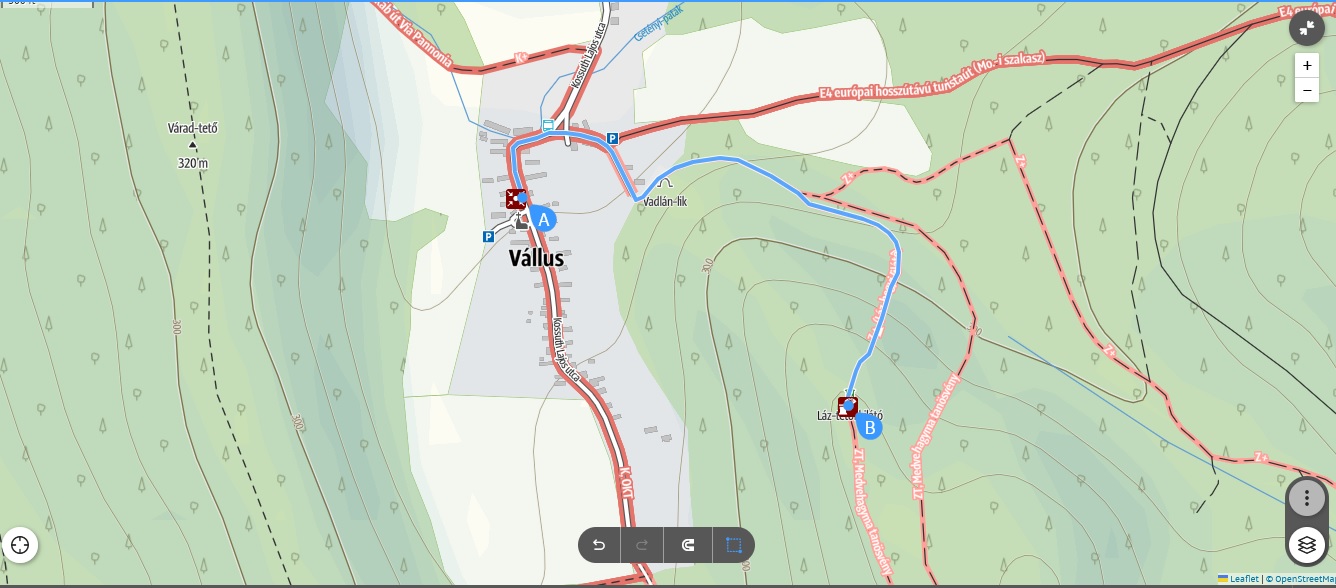1336x588 pixels.
Task: Open the three-dot more options menu
Action: click(1306, 497)
